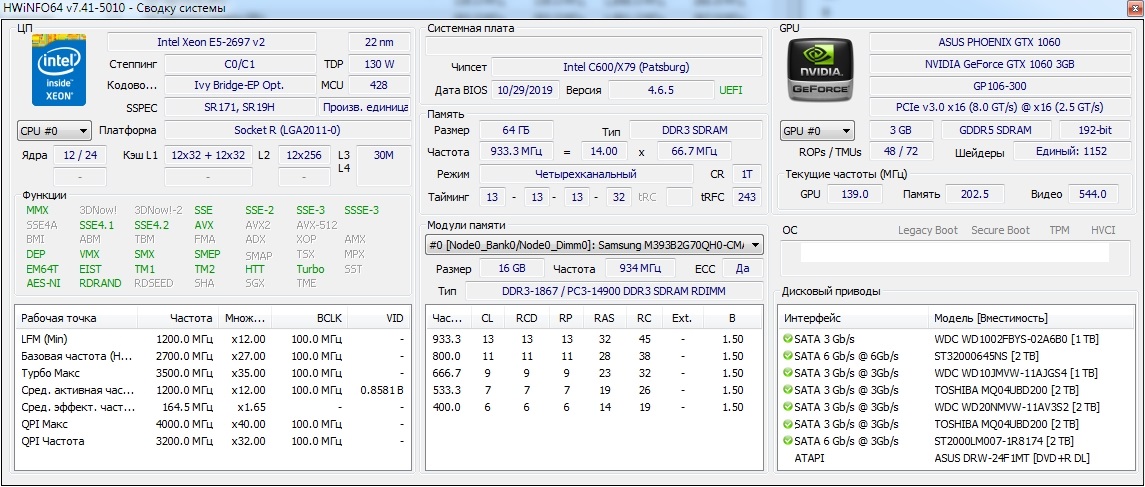
Task: Click the AVX feature flag
Action: (x=204, y=226)
